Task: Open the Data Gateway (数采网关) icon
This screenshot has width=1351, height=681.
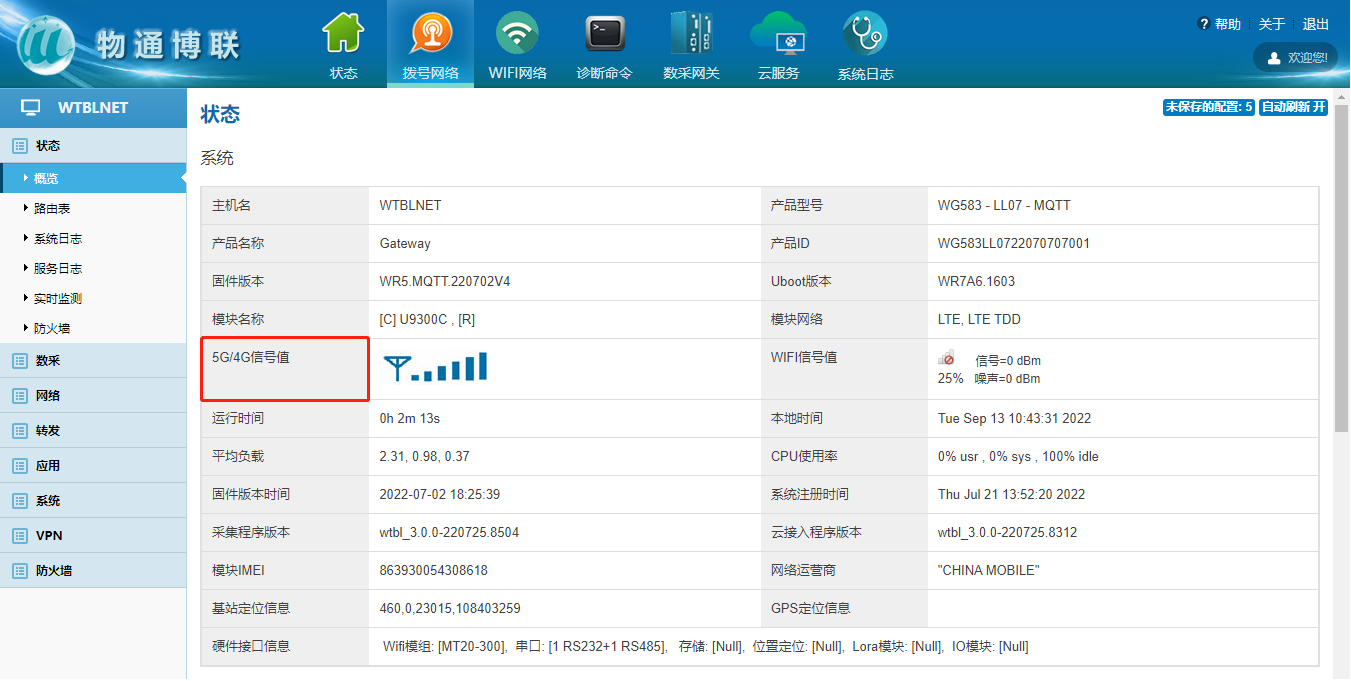Action: (x=691, y=35)
